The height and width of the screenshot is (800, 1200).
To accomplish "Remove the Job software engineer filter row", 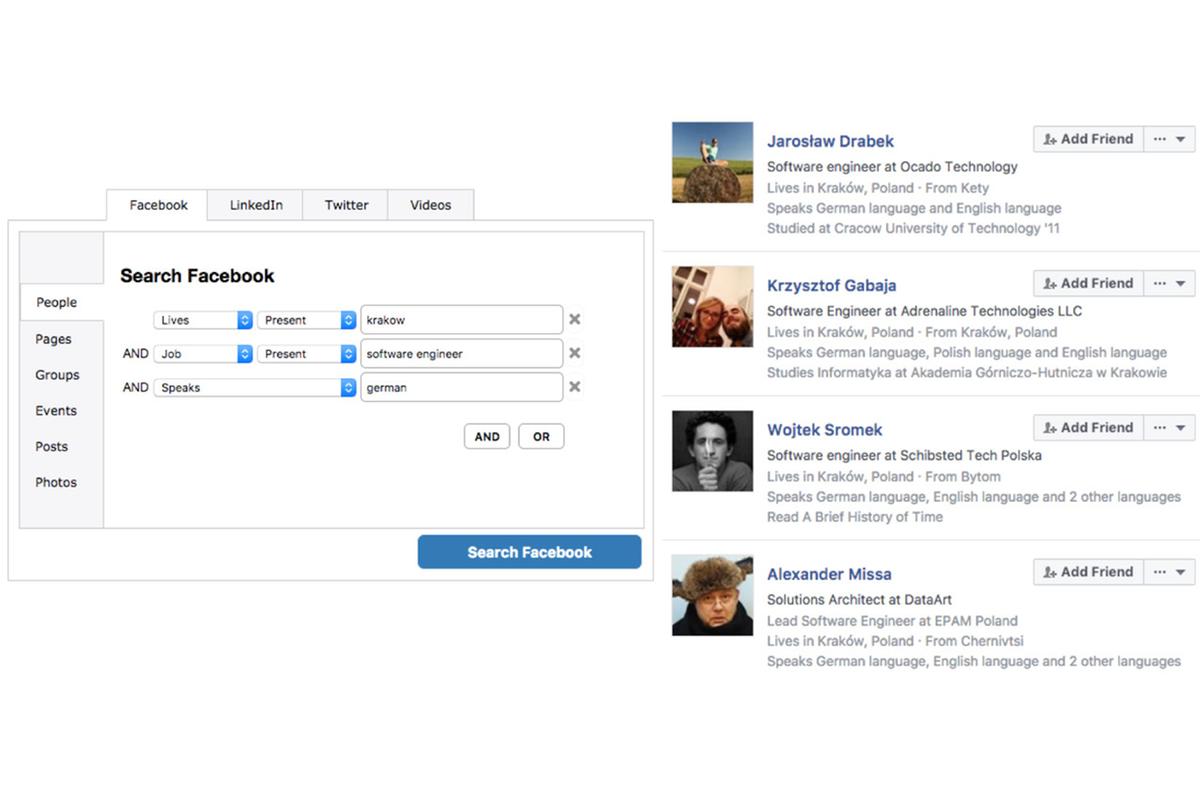I will pyautogui.click(x=575, y=353).
